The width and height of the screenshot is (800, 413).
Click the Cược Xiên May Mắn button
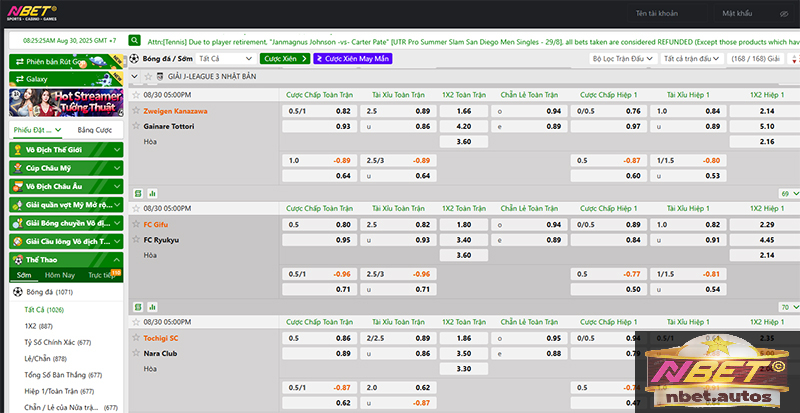point(352,59)
